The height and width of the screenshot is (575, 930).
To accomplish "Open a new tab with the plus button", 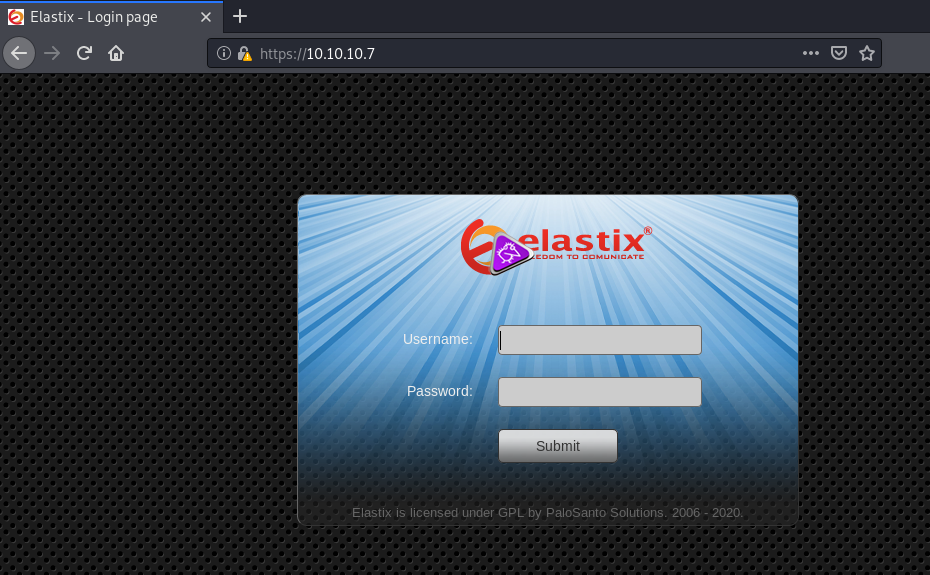I will point(240,17).
